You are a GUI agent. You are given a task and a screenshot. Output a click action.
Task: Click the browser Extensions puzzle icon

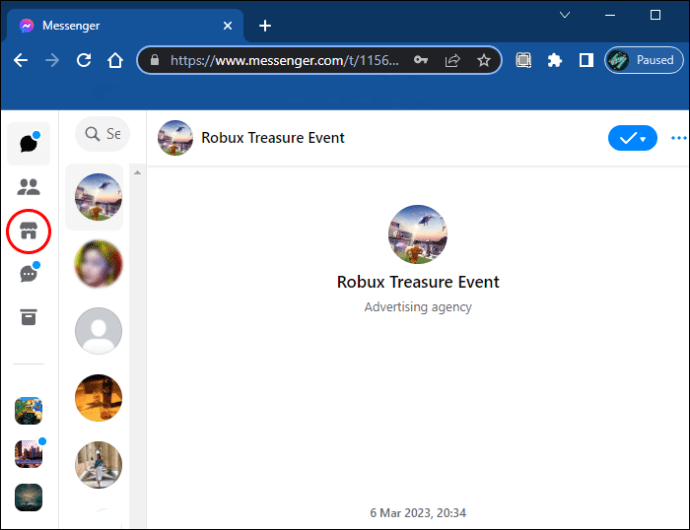tap(554, 60)
